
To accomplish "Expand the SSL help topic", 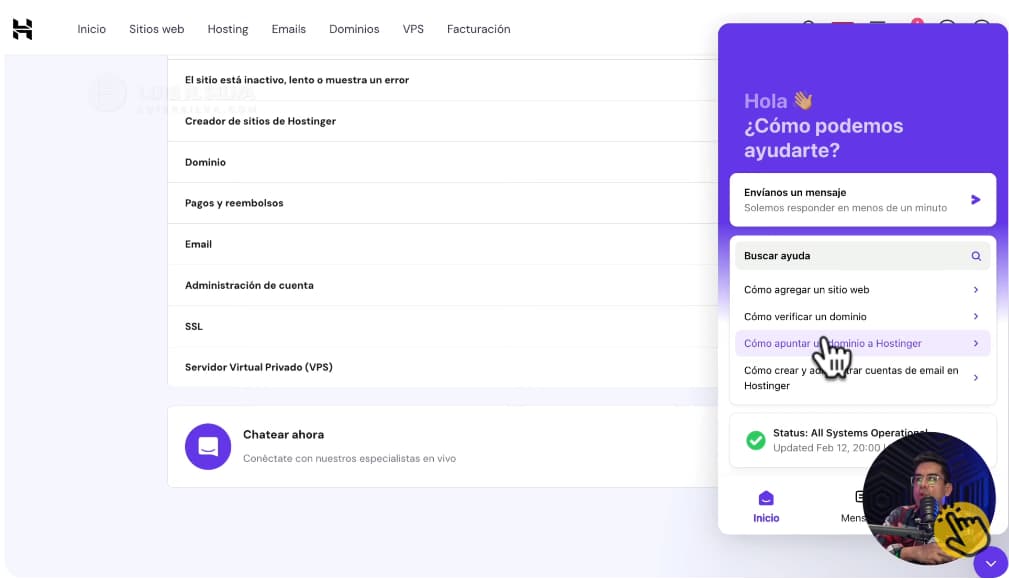I will click(443, 326).
